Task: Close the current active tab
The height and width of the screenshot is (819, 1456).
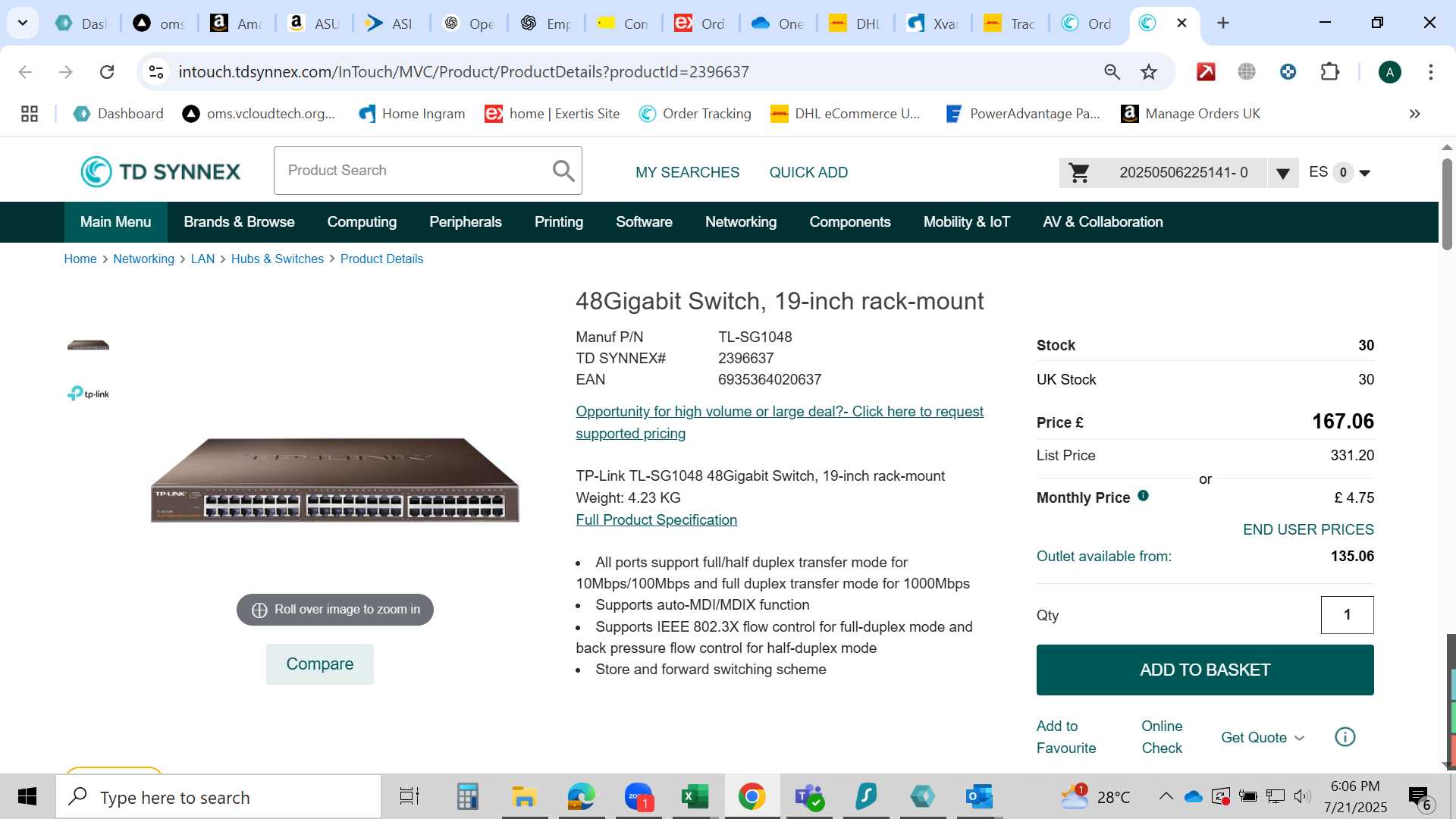Action: pos(1181,23)
